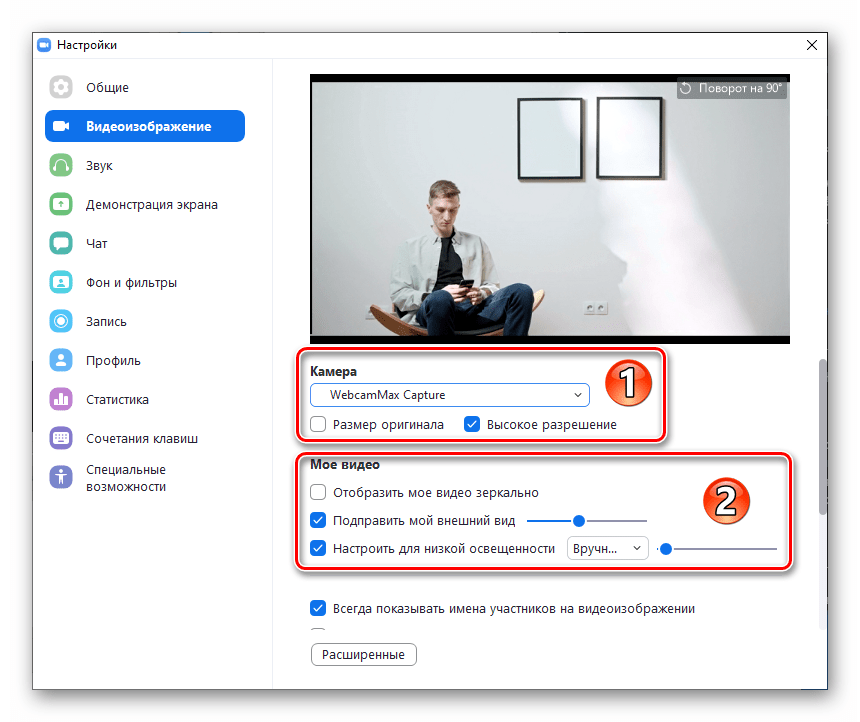Image resolution: width=860 pixels, height=722 pixels.
Task: Select the Audio (Звук) headphones icon
Action: [x=61, y=166]
